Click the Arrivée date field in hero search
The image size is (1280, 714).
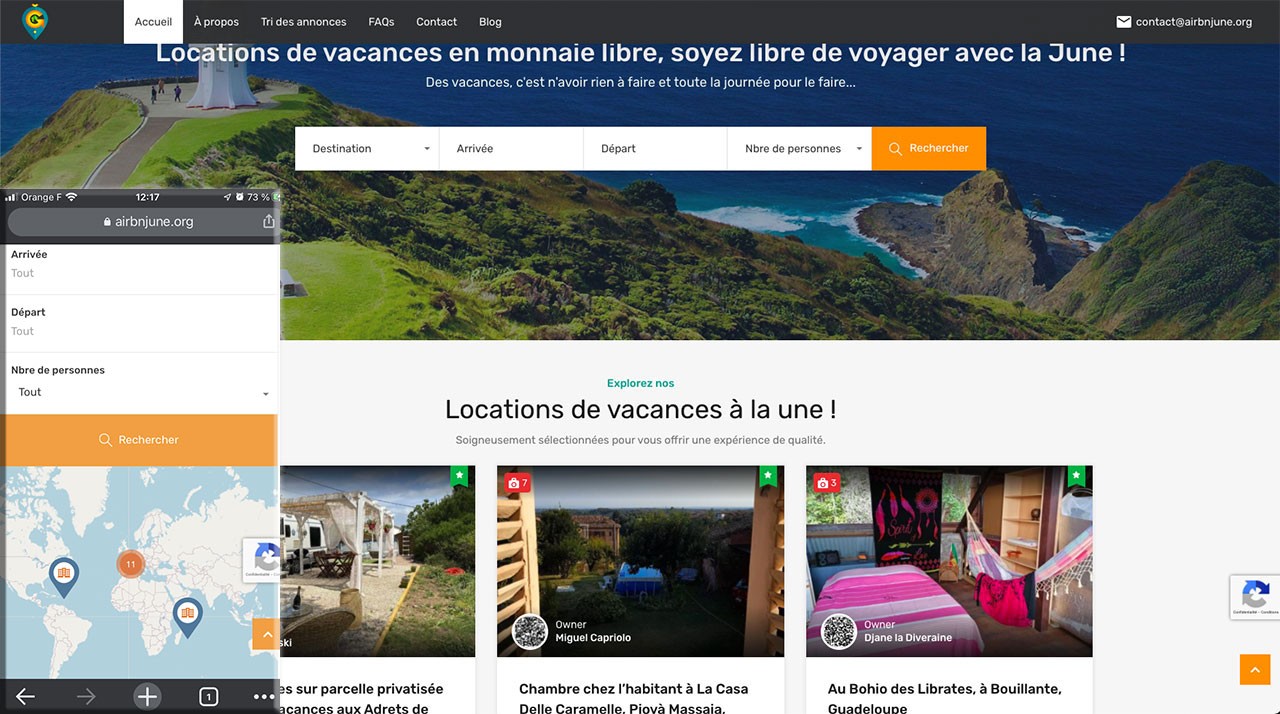click(x=511, y=148)
